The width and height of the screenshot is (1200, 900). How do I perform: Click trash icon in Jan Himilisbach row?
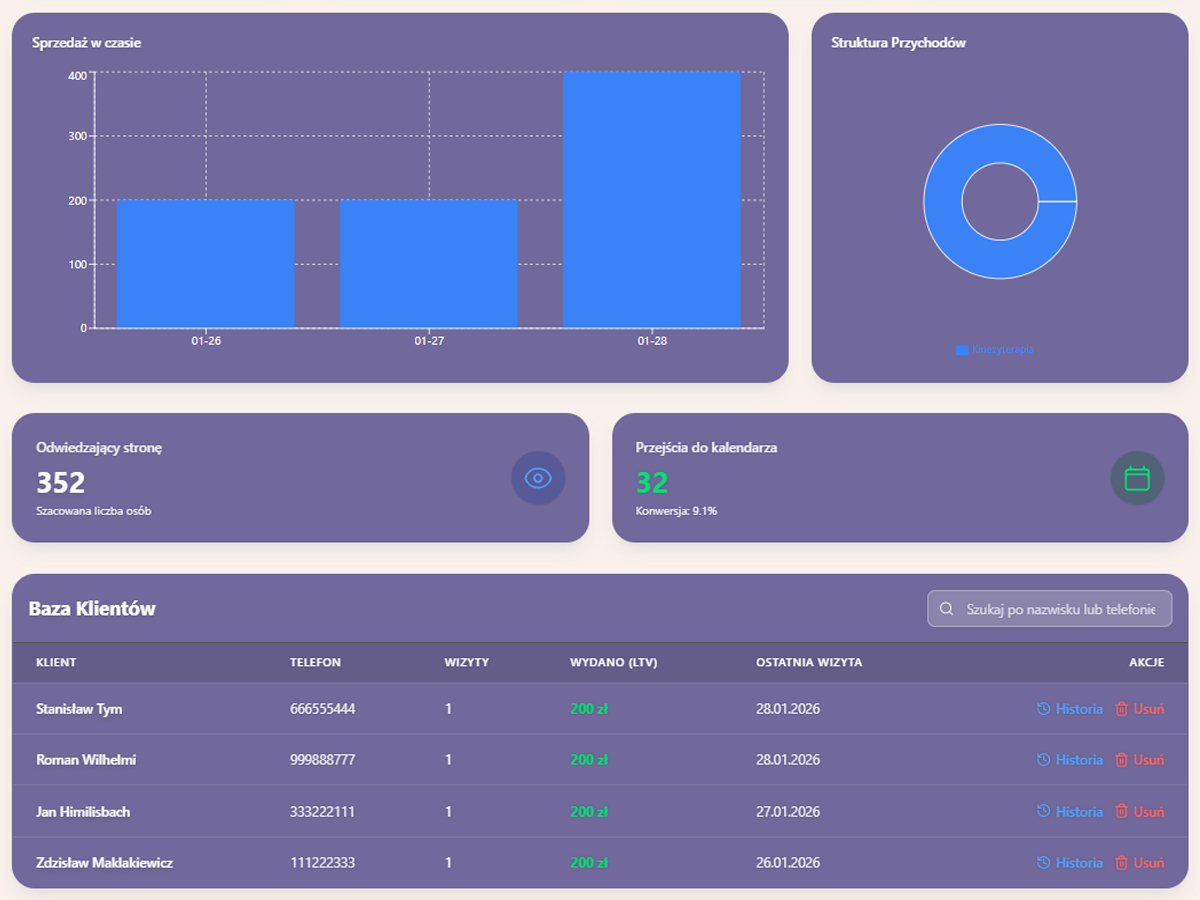click(1122, 812)
